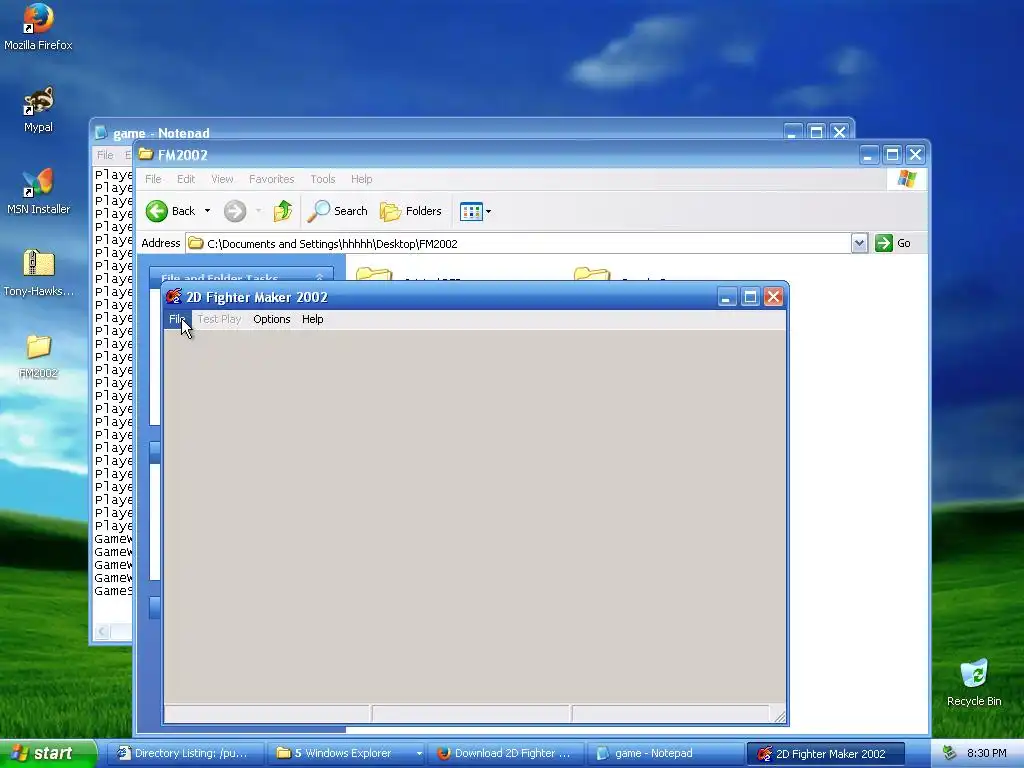The width and height of the screenshot is (1024, 768).
Task: Open the File menu in Notepad window
Action: tap(104, 155)
